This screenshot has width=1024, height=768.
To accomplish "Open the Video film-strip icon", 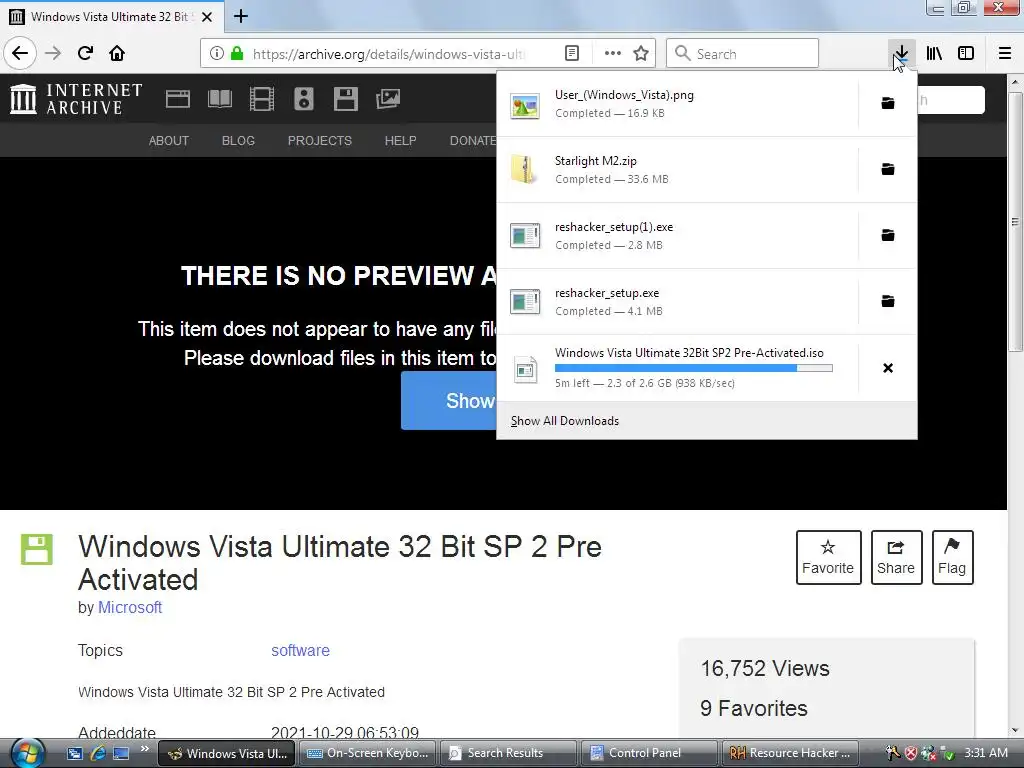I will 262,99.
